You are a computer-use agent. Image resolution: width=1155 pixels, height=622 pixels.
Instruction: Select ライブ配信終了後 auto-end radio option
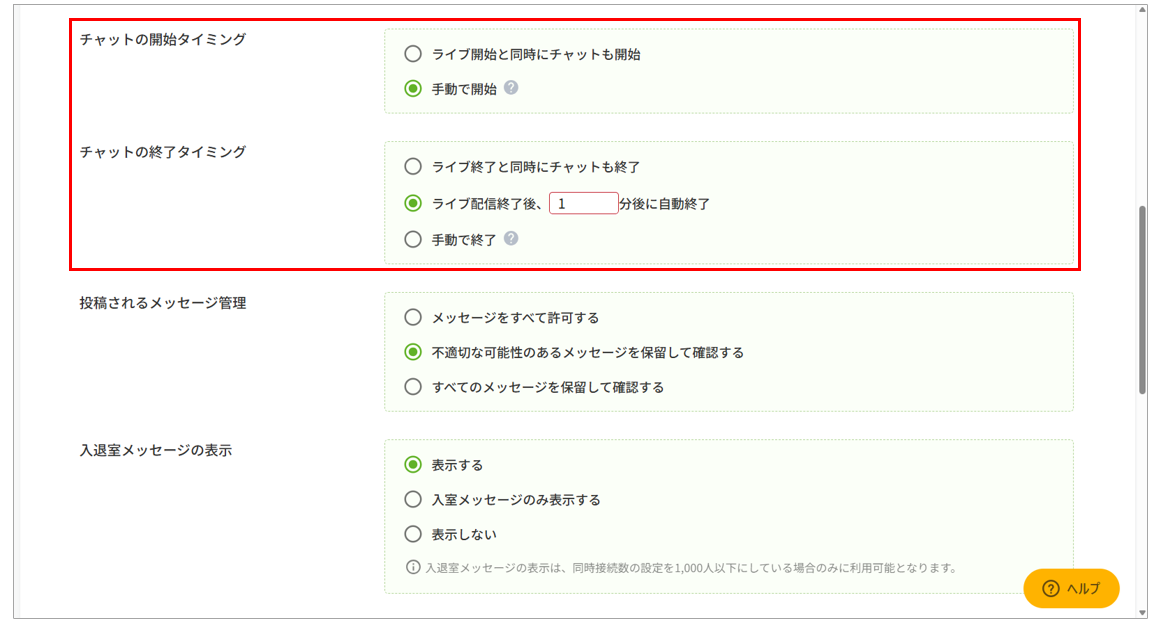[x=413, y=203]
